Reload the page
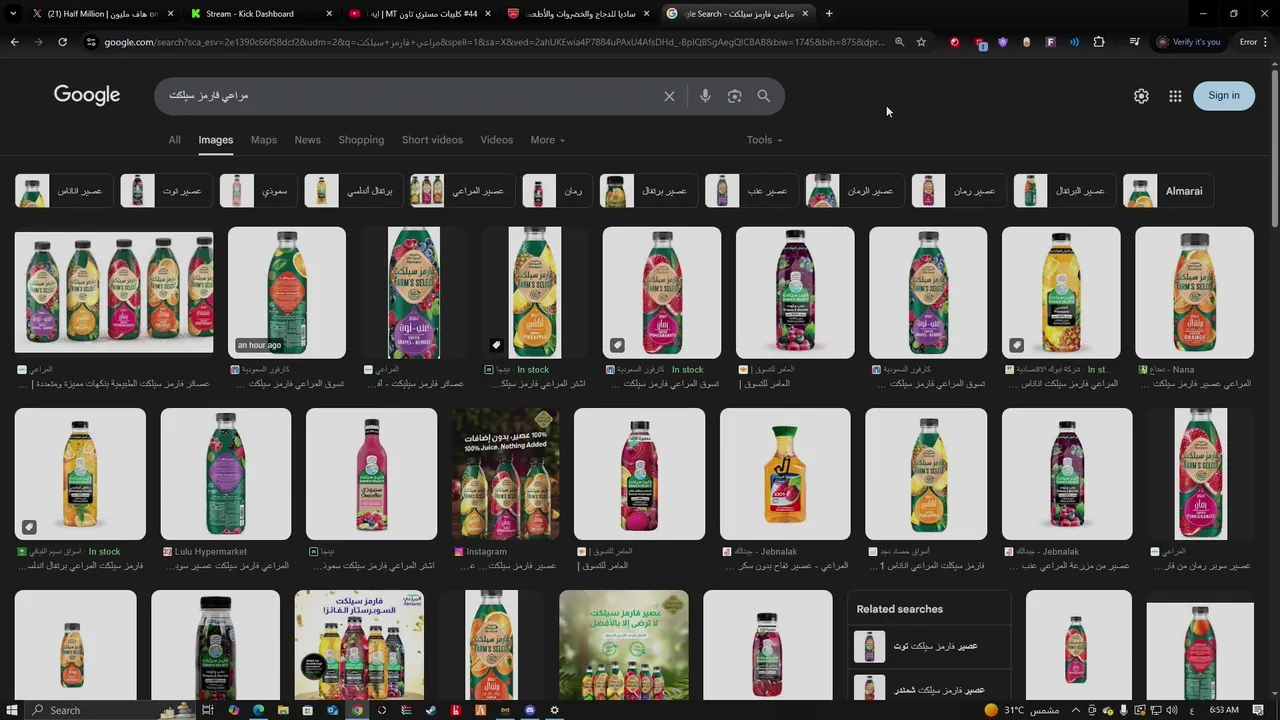This screenshot has height=720, width=1280. (62, 42)
